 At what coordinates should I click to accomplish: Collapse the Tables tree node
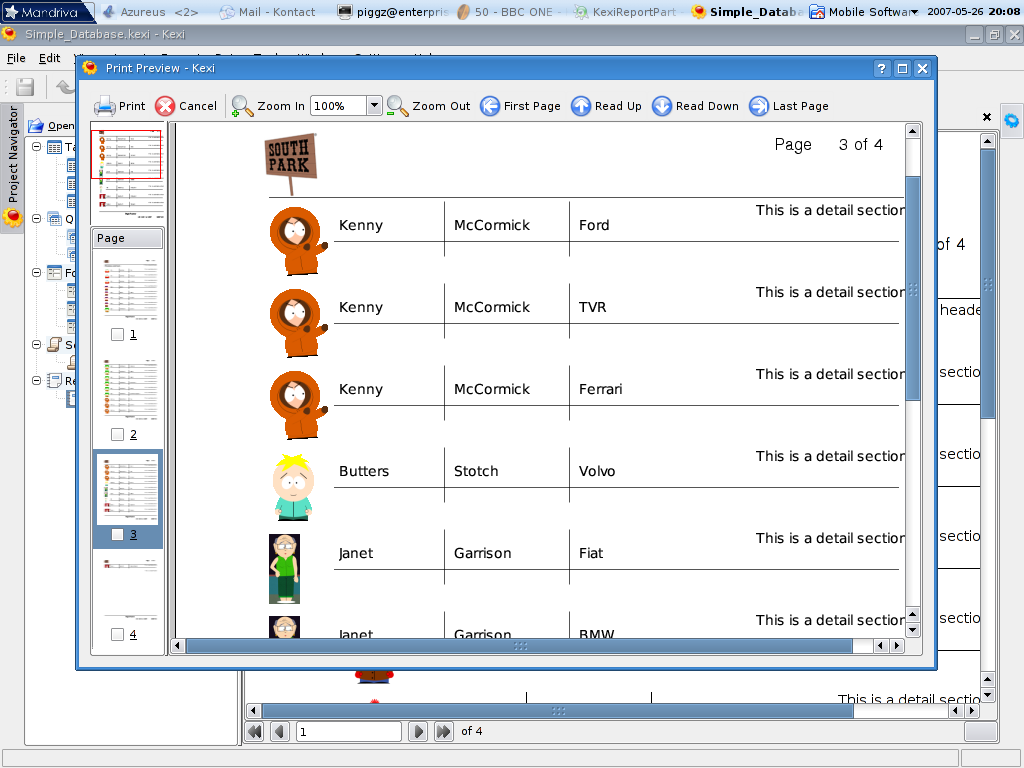coord(37,147)
